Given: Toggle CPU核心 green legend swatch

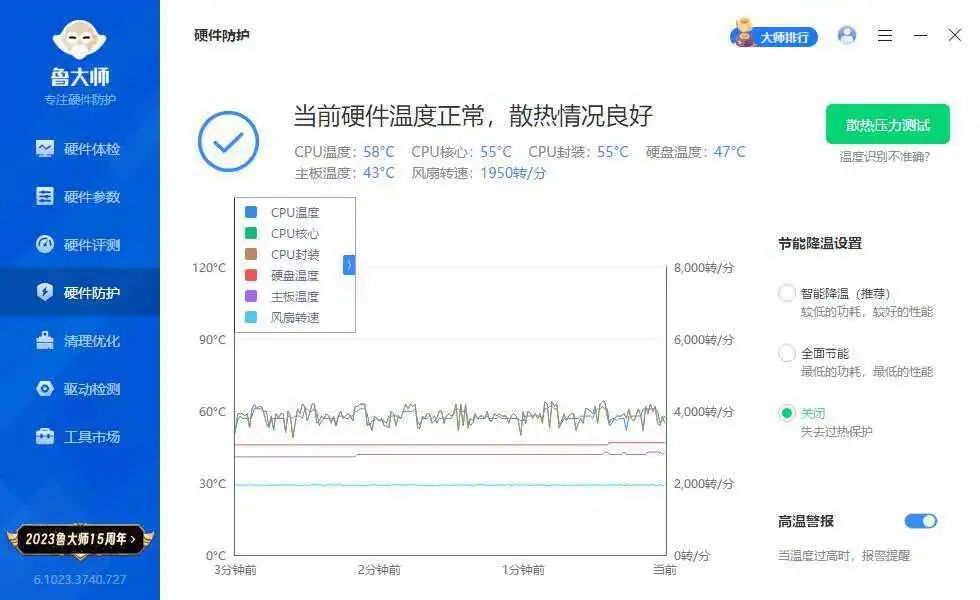Looking at the screenshot, I should point(251,233).
